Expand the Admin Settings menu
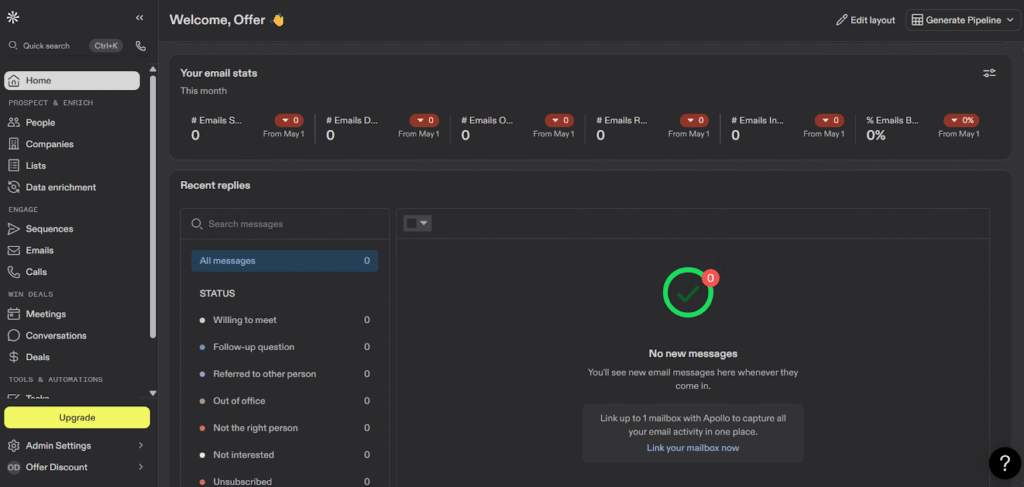Screen dimensions: 1024x487 (76, 446)
